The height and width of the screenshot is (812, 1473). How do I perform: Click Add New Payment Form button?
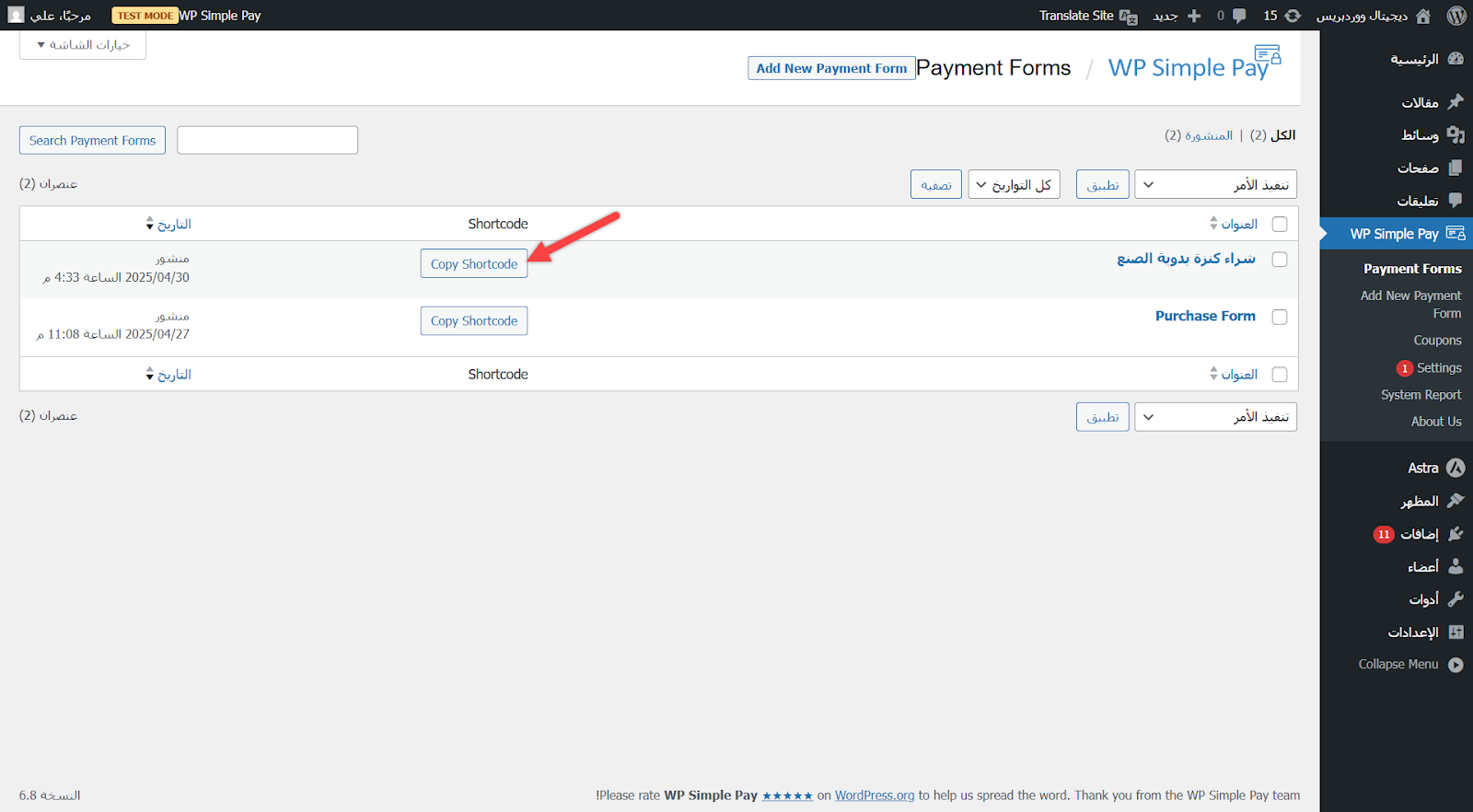(831, 68)
